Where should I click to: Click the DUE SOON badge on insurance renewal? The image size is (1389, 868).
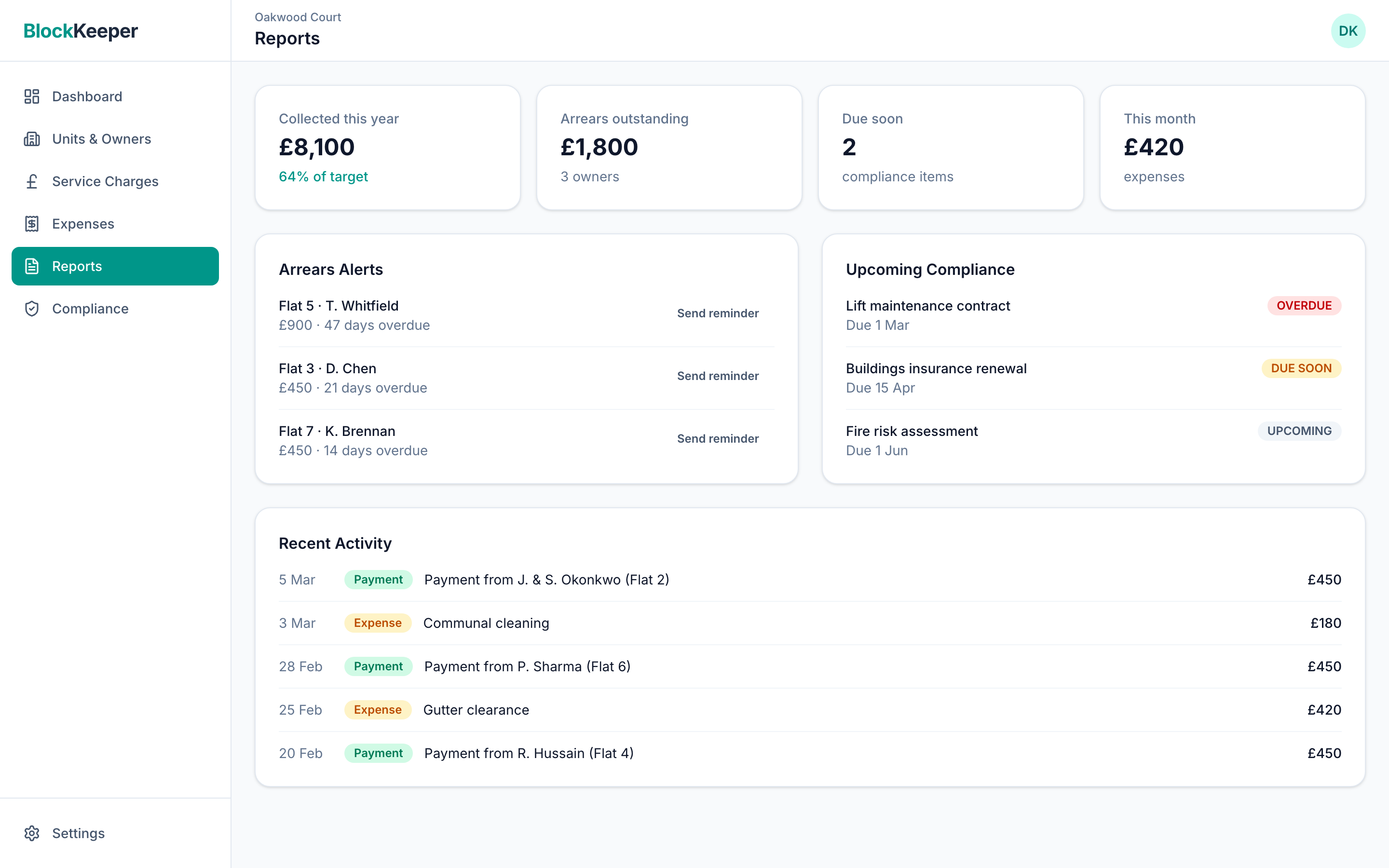(x=1301, y=368)
